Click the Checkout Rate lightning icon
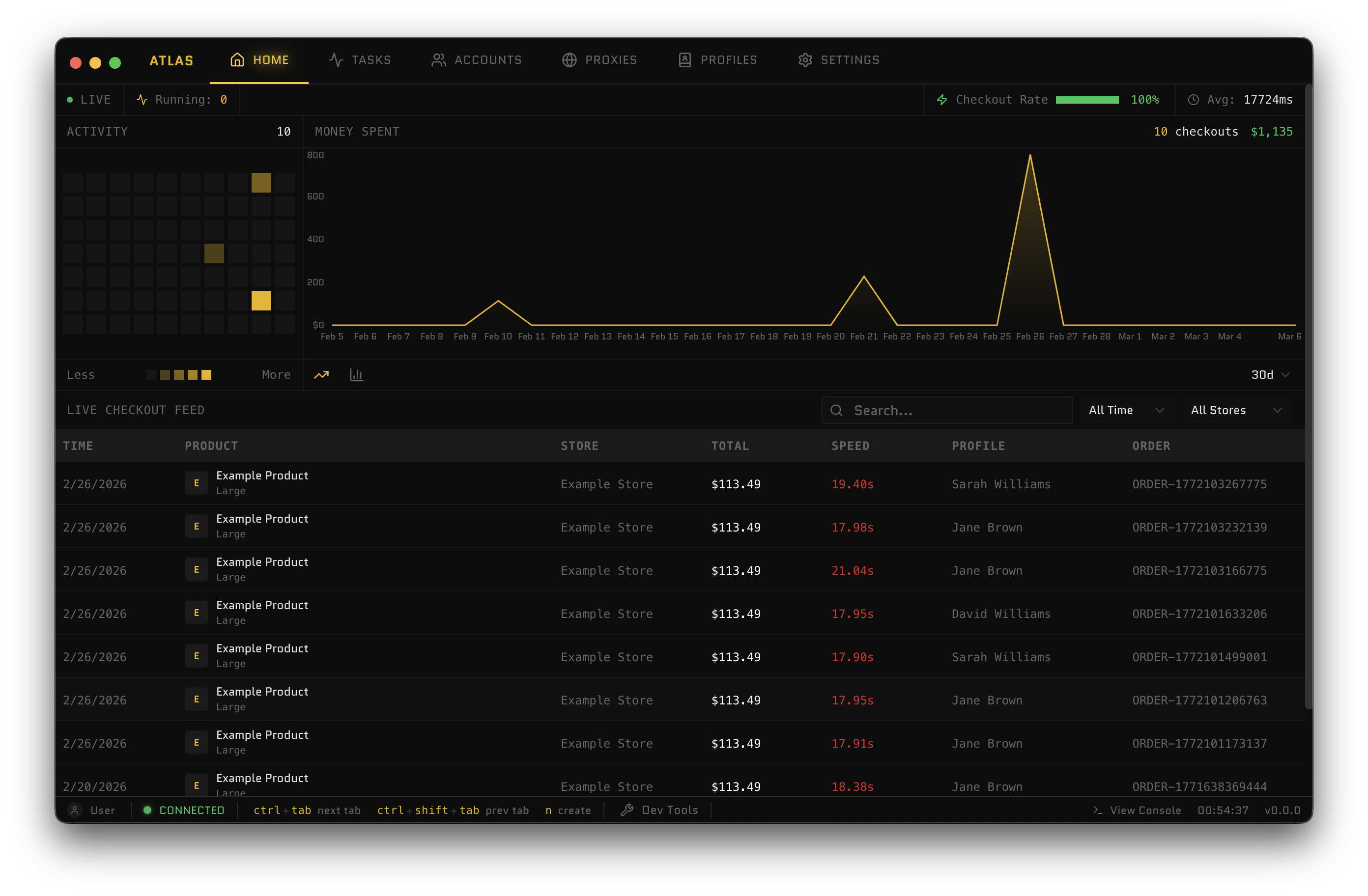Screen dimensions: 1368x896 [x=942, y=100]
